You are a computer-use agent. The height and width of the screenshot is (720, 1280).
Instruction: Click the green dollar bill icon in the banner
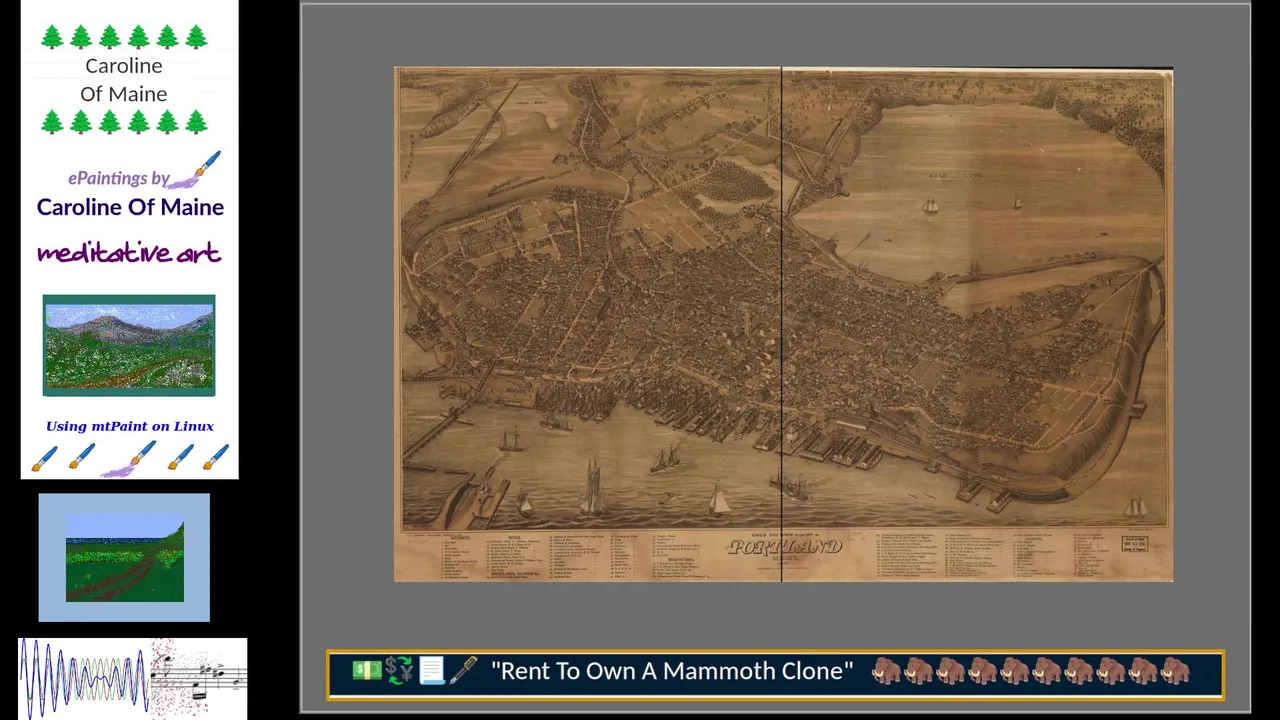pyautogui.click(x=366, y=671)
